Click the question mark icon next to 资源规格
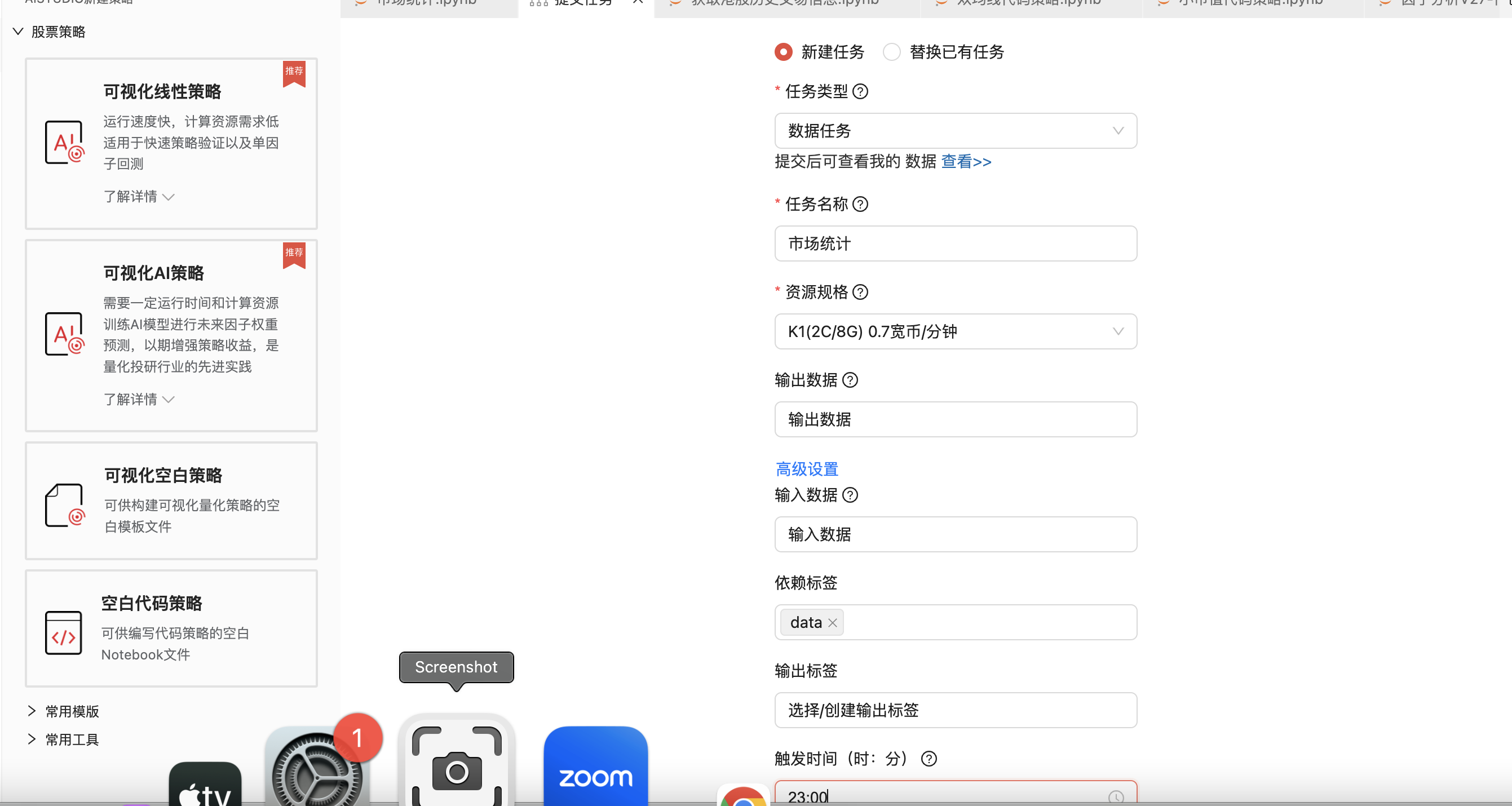 [860, 293]
